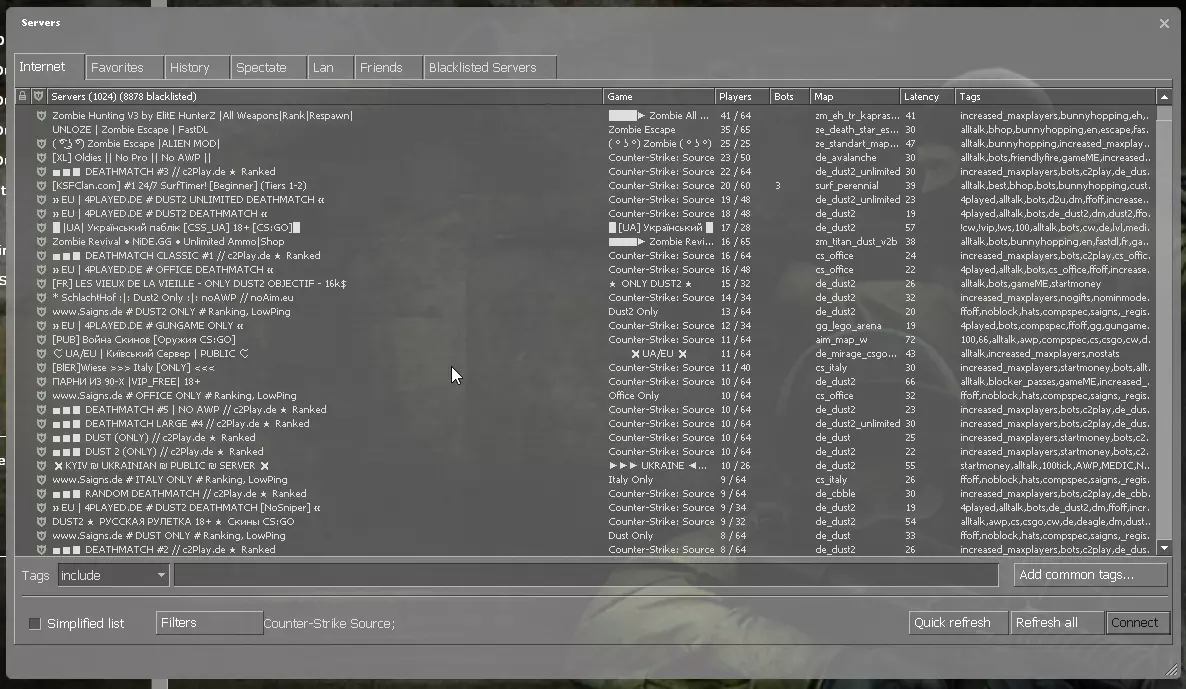Switch to the Favorites tab
1186x689 pixels.
point(125,67)
